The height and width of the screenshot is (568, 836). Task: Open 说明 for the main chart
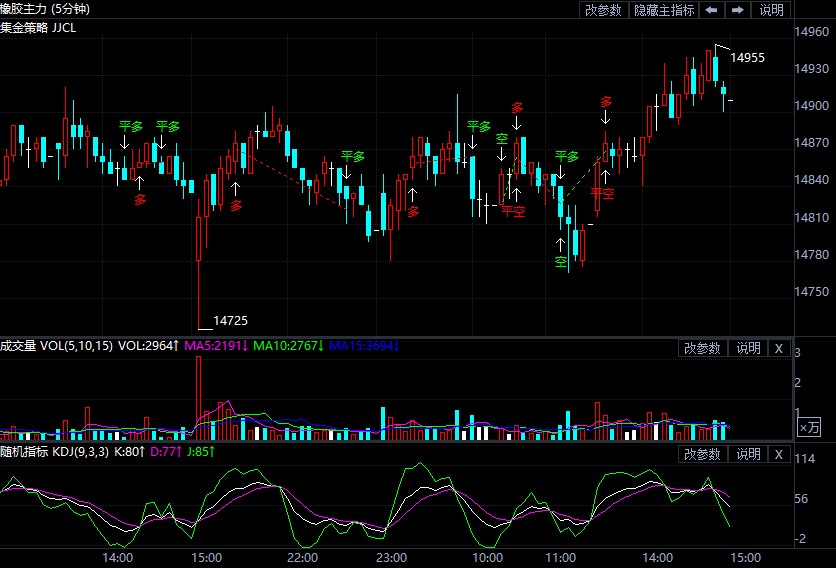tap(772, 10)
